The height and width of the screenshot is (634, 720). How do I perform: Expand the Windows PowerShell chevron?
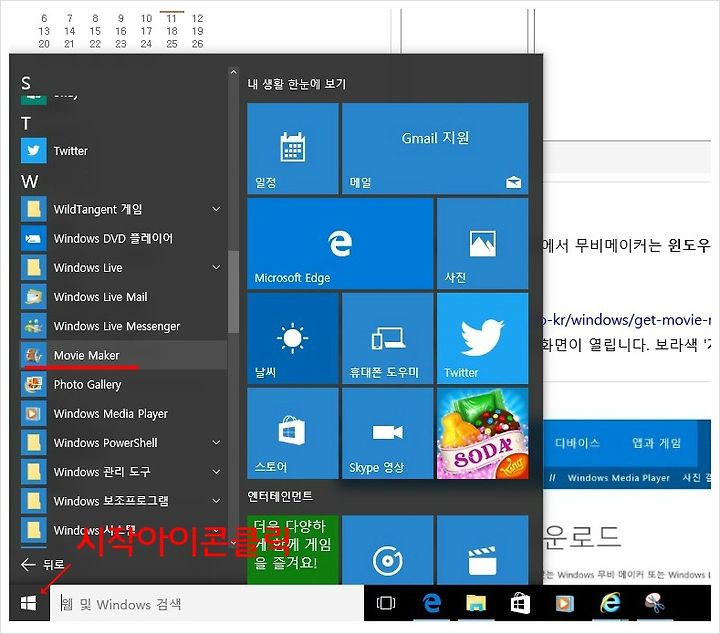[x=216, y=443]
